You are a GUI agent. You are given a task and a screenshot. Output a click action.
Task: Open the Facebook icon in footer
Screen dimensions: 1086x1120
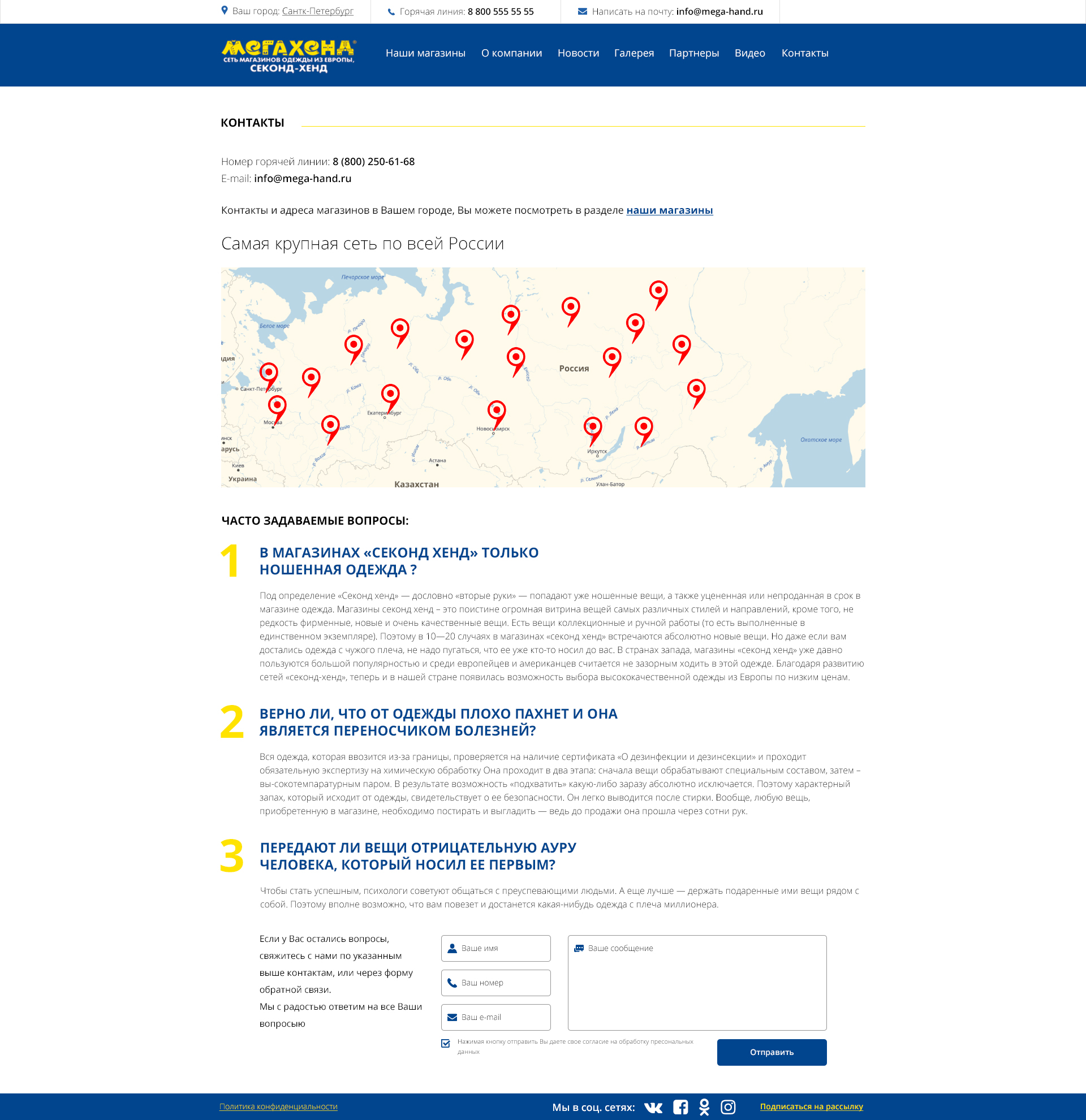pos(680,1108)
